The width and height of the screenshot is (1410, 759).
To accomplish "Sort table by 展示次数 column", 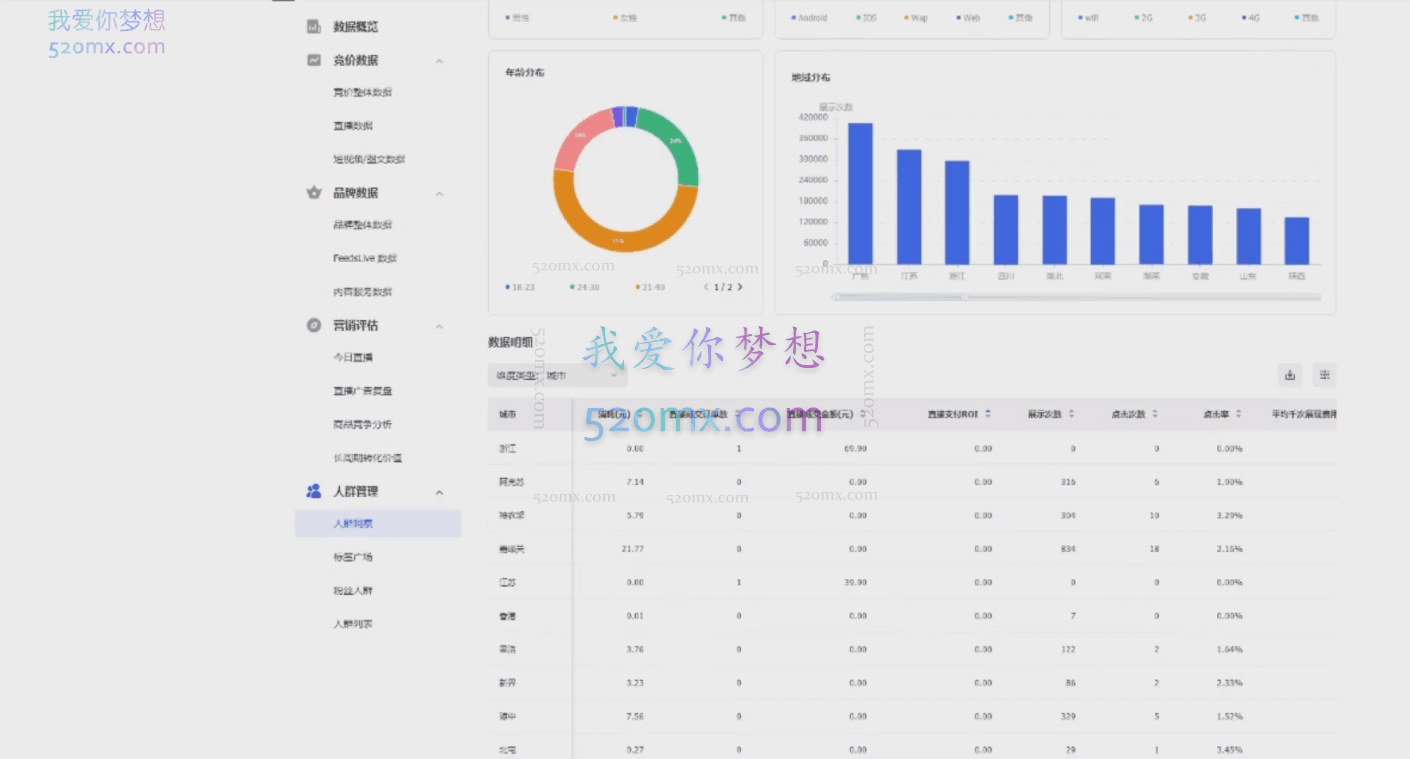I will point(1071,414).
